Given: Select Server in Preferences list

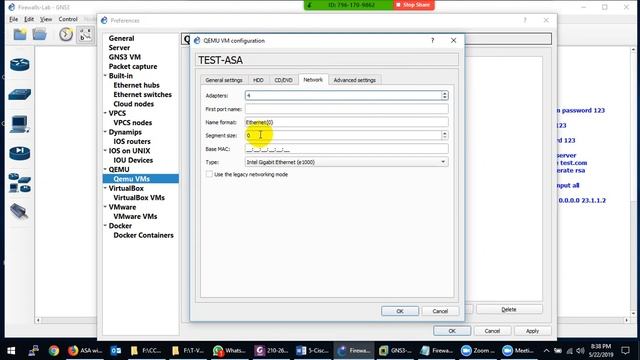Looking at the screenshot, I should 119,48.
